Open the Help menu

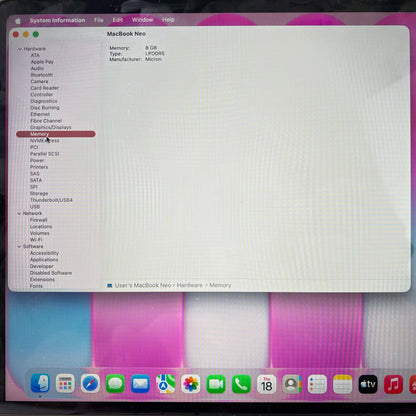click(x=168, y=20)
